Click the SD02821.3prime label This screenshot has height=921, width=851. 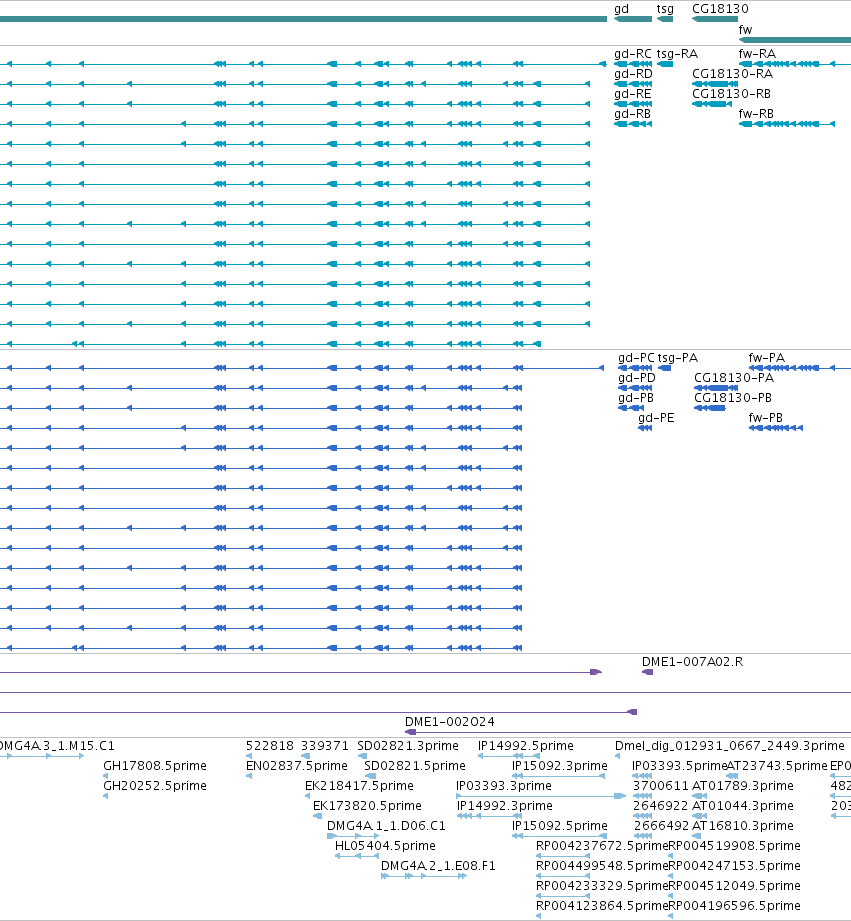coord(408,746)
